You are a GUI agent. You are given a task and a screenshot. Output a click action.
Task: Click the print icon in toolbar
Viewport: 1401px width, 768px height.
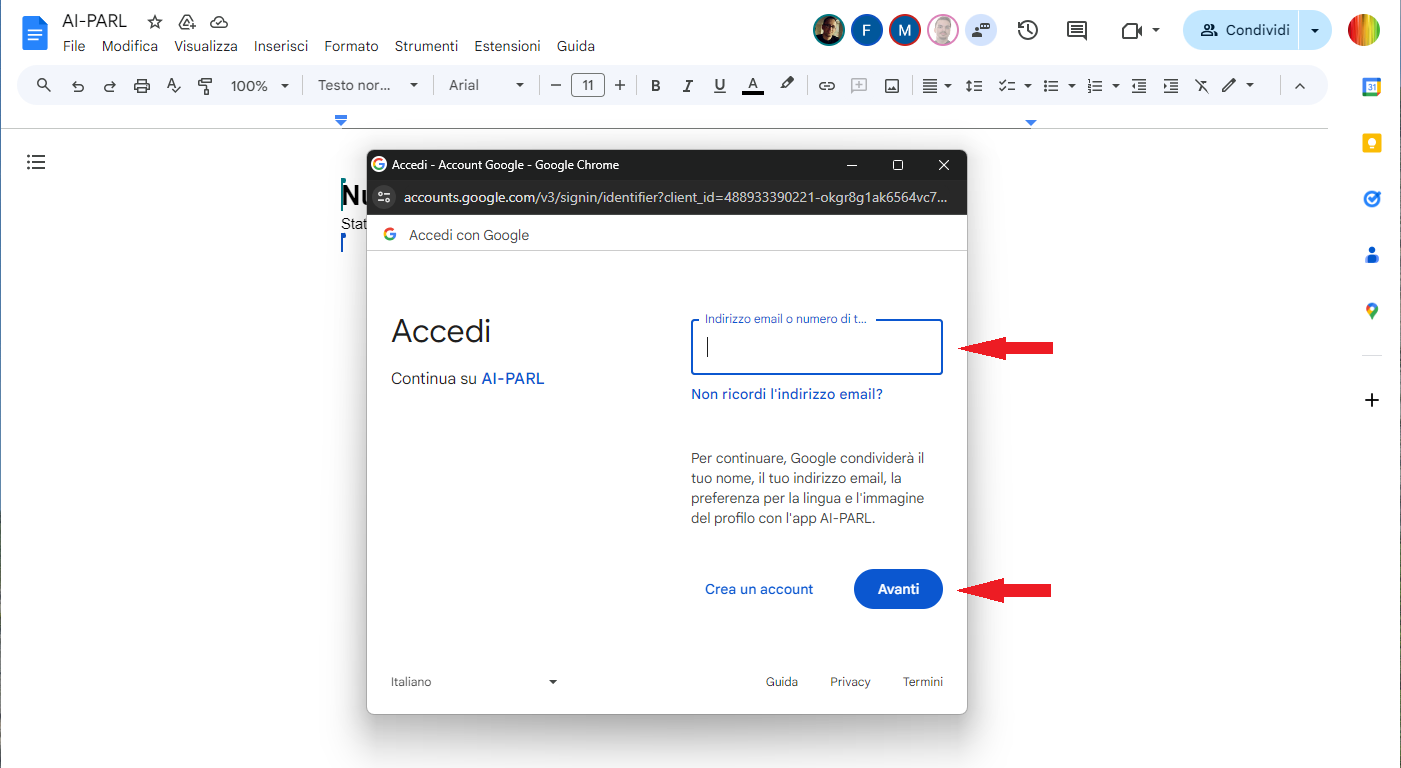(141, 86)
